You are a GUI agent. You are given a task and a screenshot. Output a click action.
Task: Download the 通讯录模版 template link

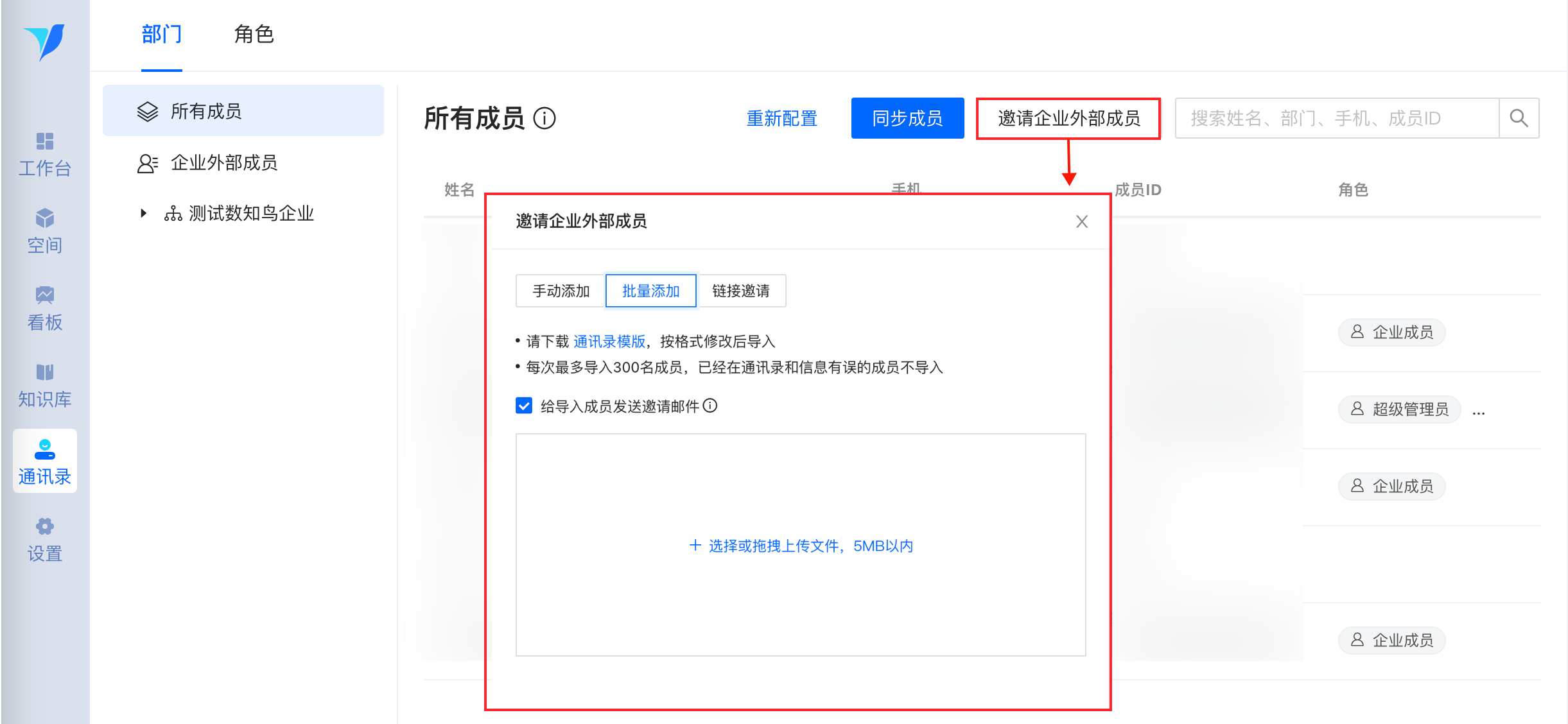coord(609,341)
